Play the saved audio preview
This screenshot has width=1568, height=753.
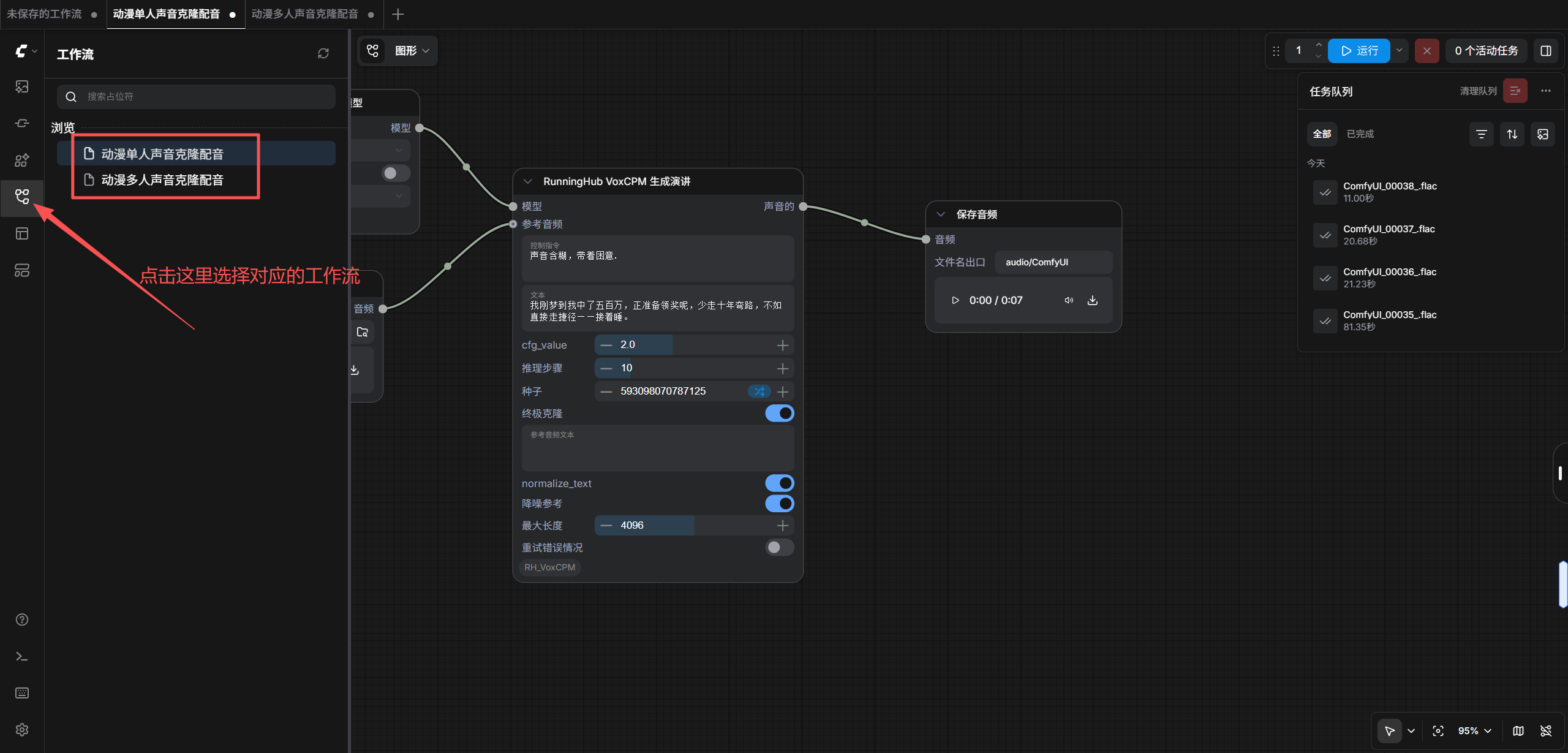[955, 300]
